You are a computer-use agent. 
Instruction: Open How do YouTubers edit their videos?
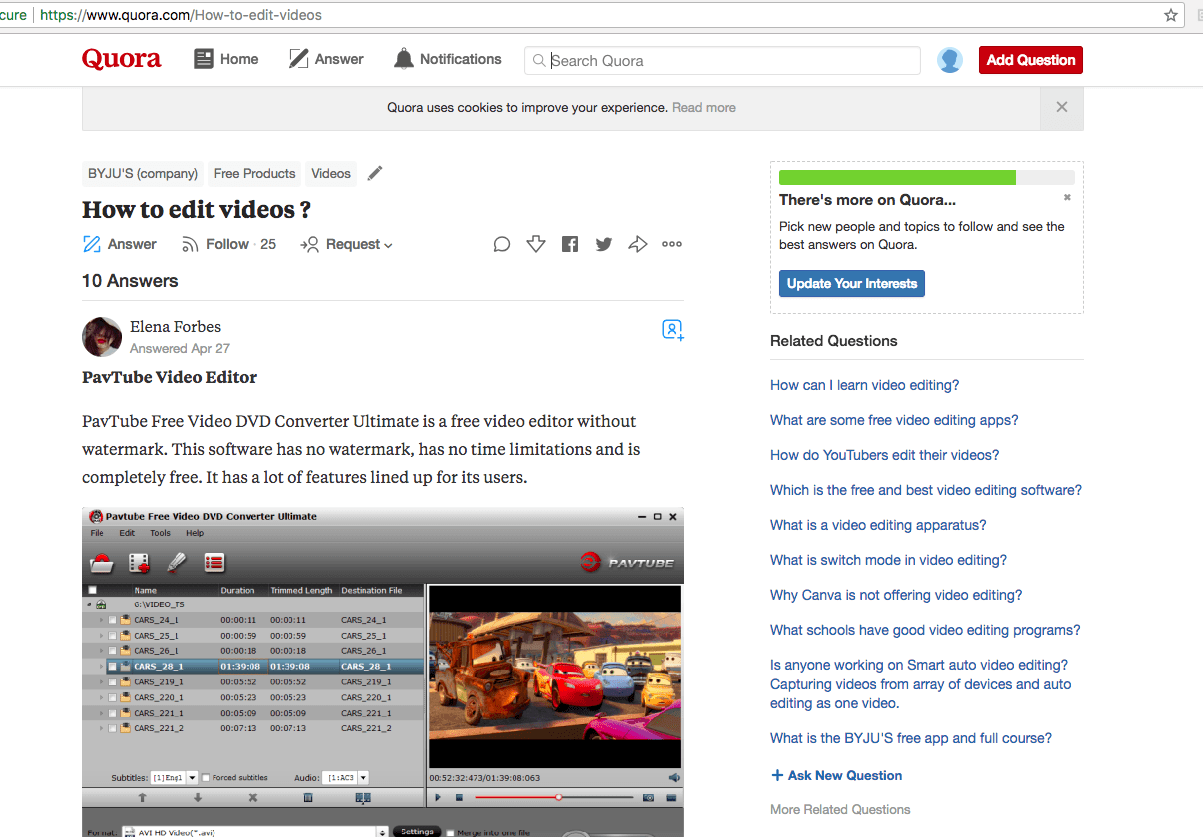coord(885,455)
